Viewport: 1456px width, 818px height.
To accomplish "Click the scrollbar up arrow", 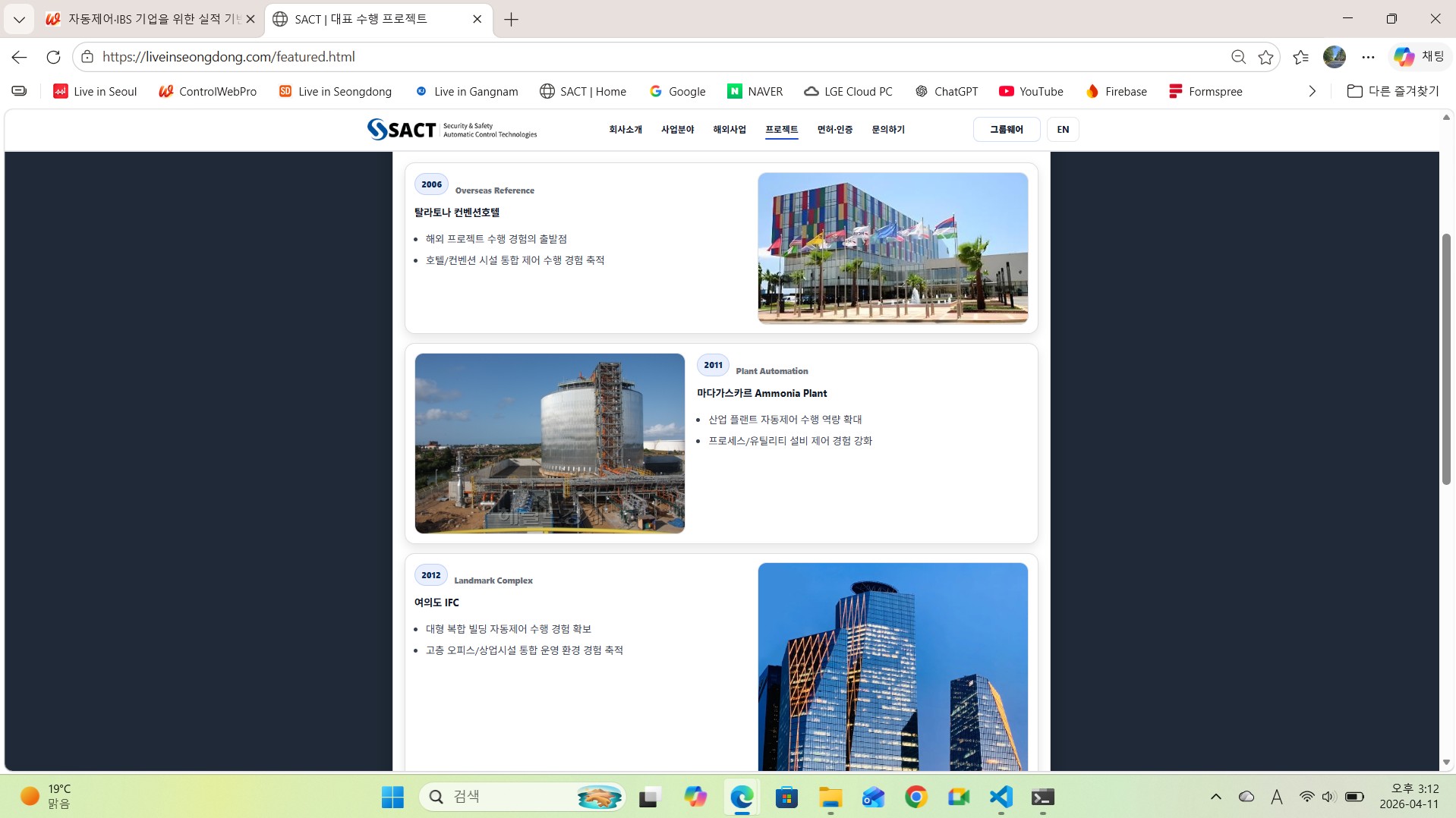I will pos(1446,116).
